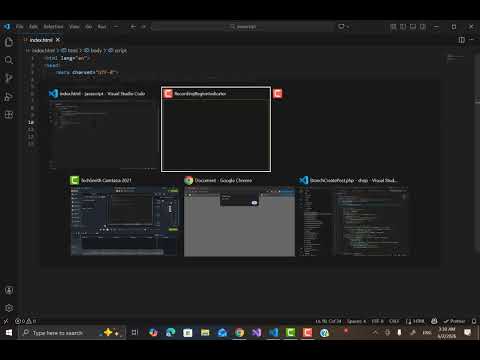Open the editor more actions menu

[472, 40]
